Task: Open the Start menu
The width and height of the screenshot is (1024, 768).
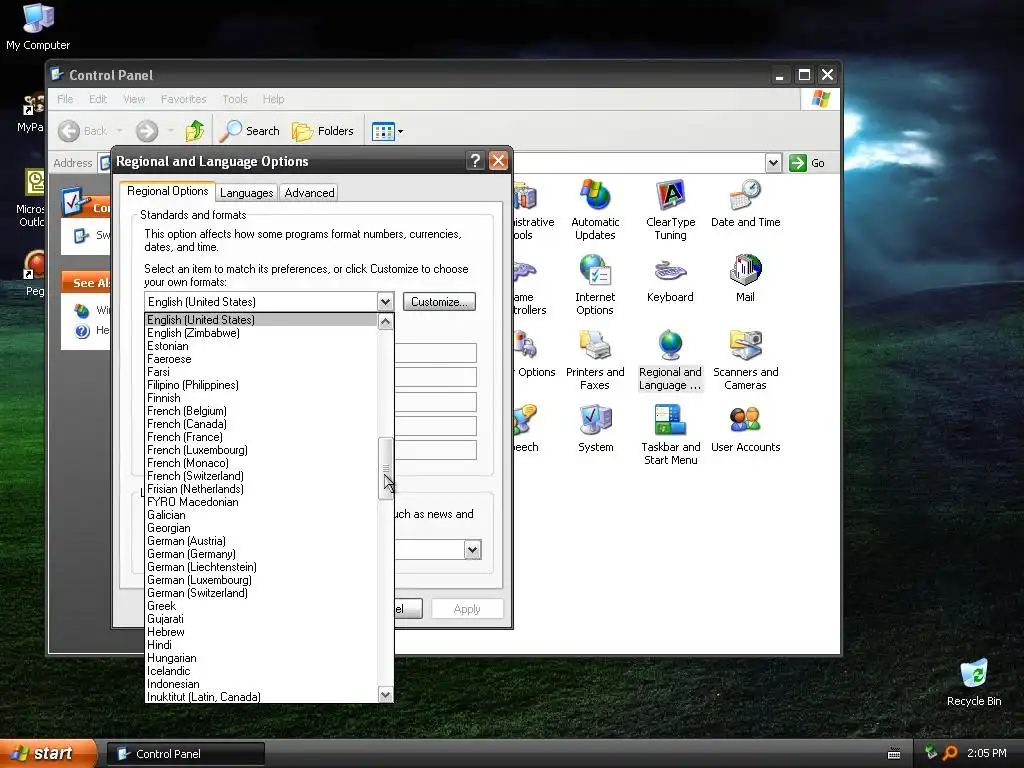Action: (x=48, y=754)
